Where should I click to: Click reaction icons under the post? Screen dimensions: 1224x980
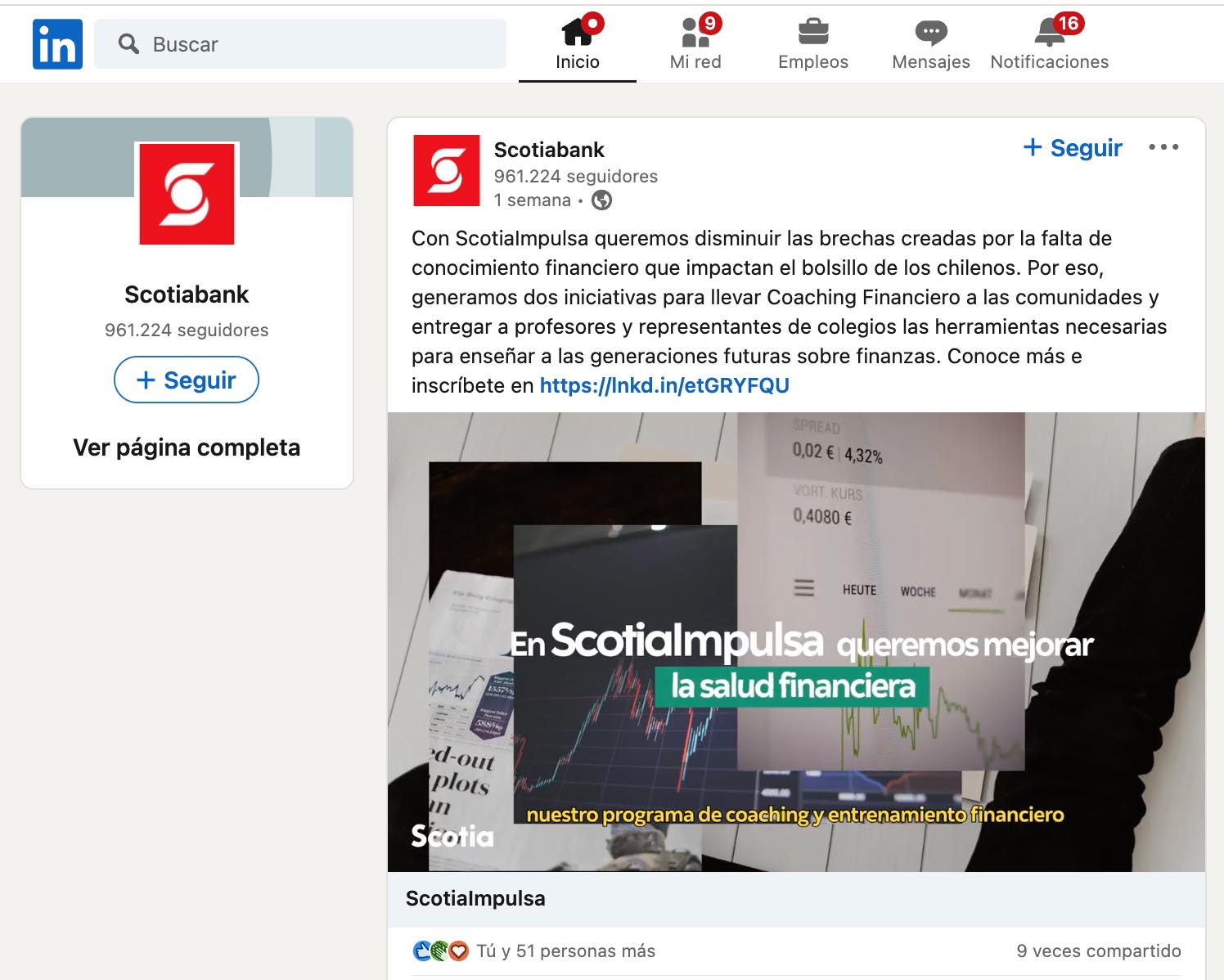click(x=440, y=951)
